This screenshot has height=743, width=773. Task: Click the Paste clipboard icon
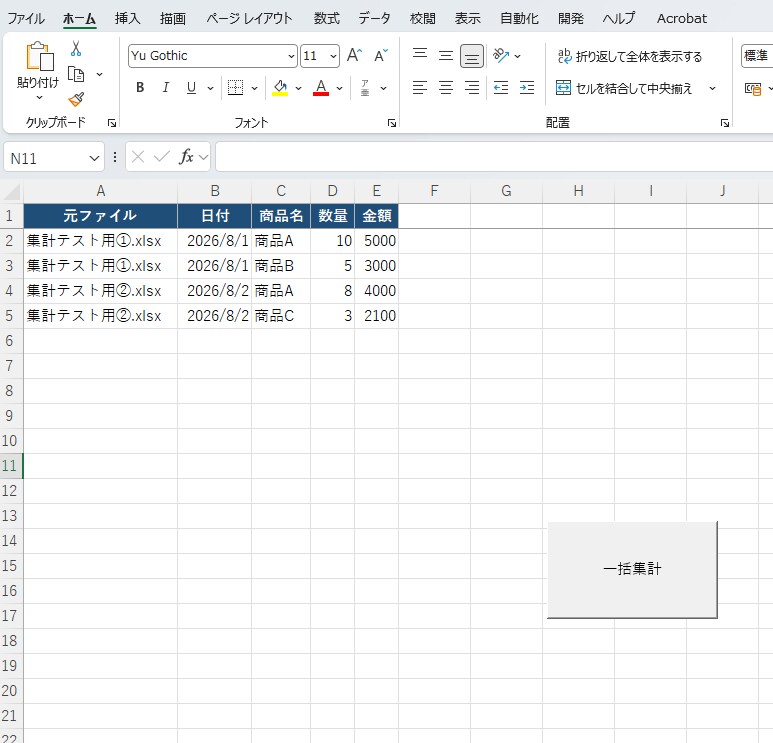[39, 56]
